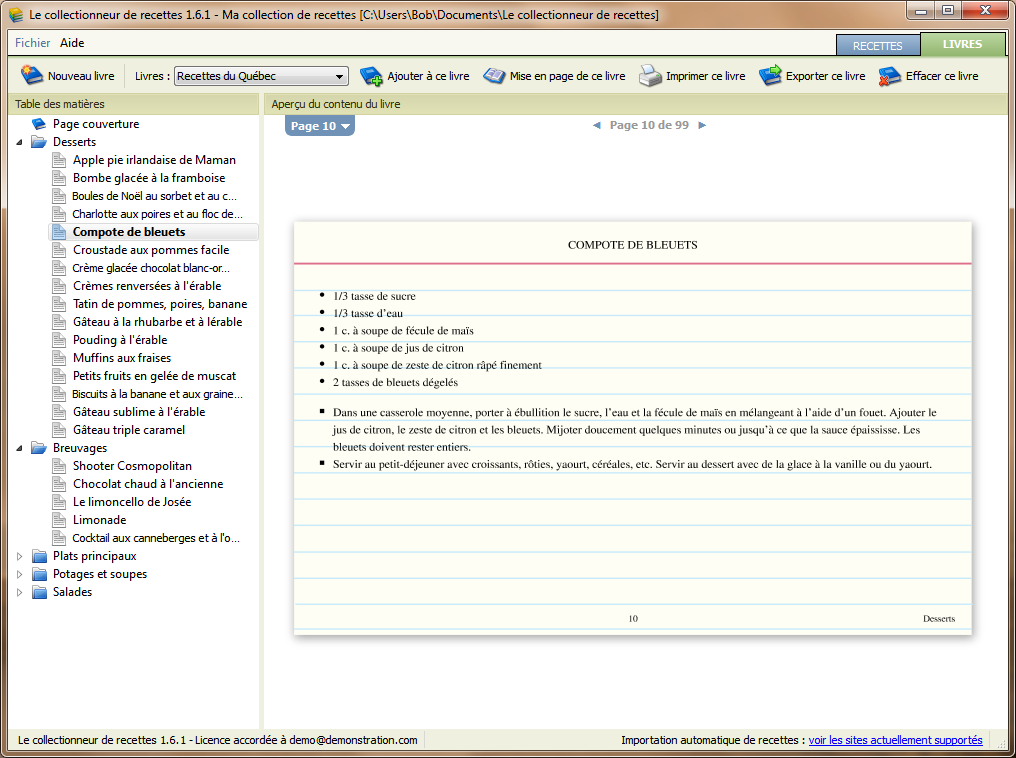1016x758 pixels.
Task: Click the document icon beside Chocolat chaud à l'ancienne
Action: coord(59,484)
